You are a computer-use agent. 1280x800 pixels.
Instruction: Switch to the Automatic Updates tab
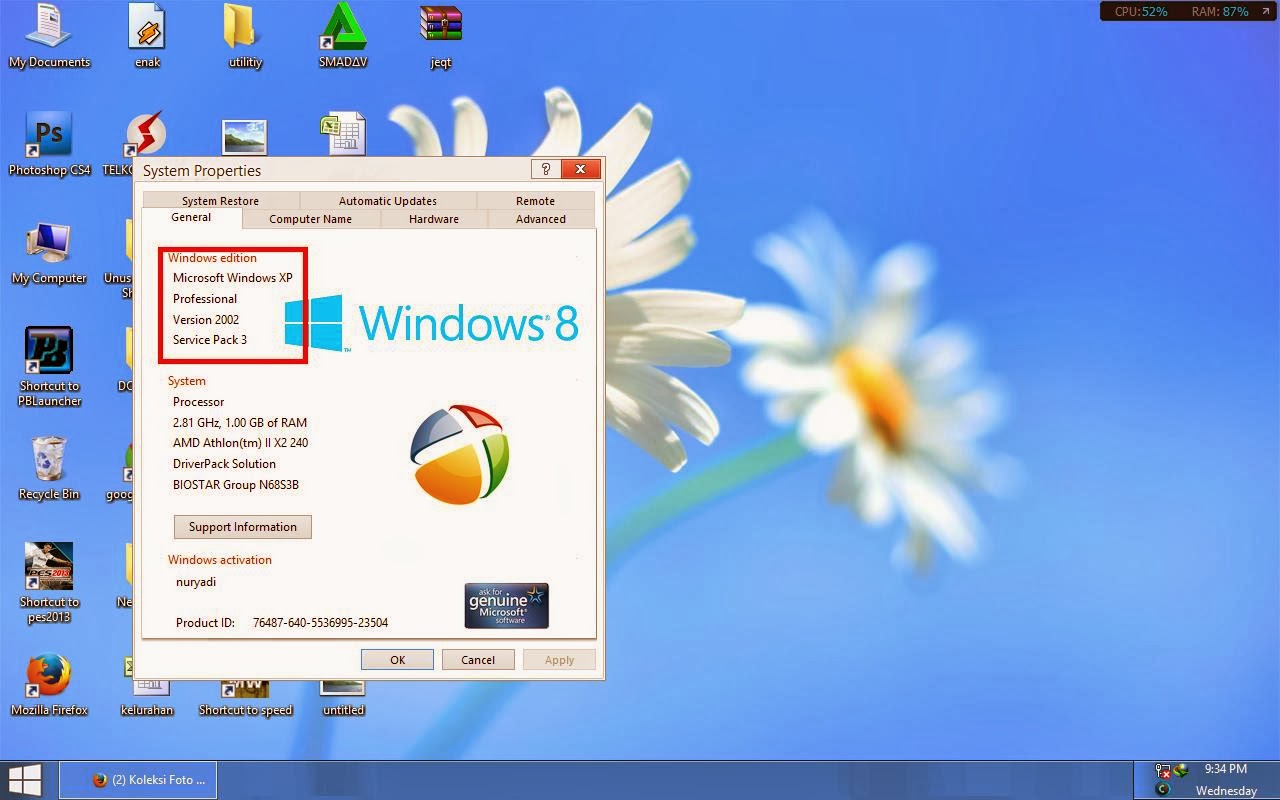tap(387, 200)
